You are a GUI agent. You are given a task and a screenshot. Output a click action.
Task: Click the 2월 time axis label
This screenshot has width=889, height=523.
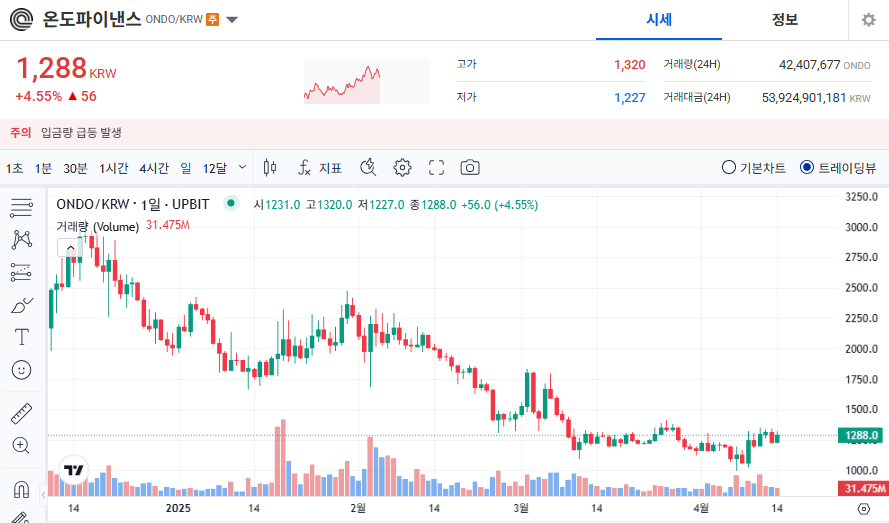coord(358,508)
